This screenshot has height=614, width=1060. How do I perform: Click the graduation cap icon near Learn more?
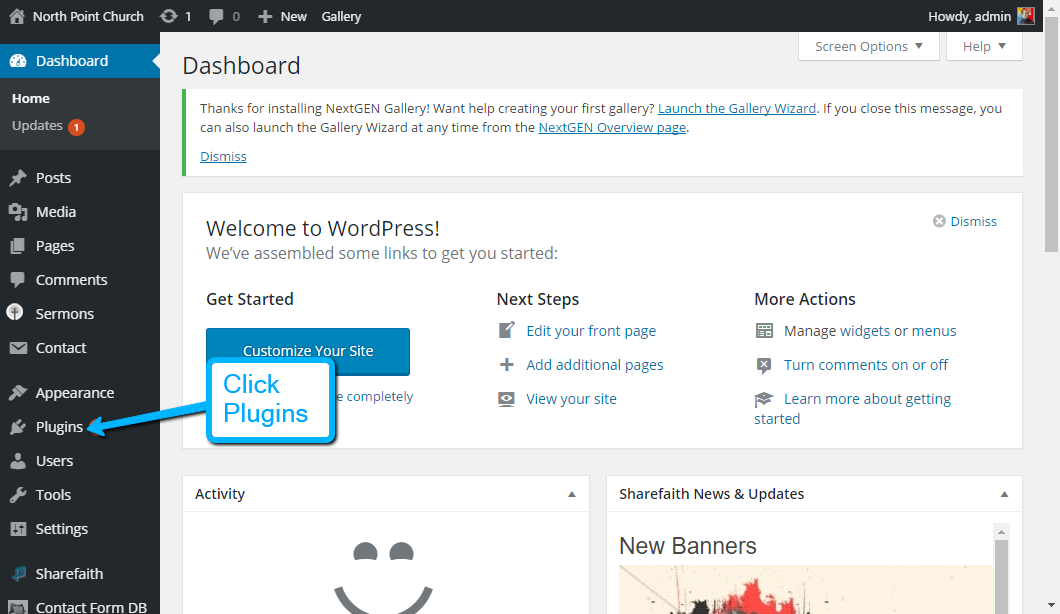point(763,399)
